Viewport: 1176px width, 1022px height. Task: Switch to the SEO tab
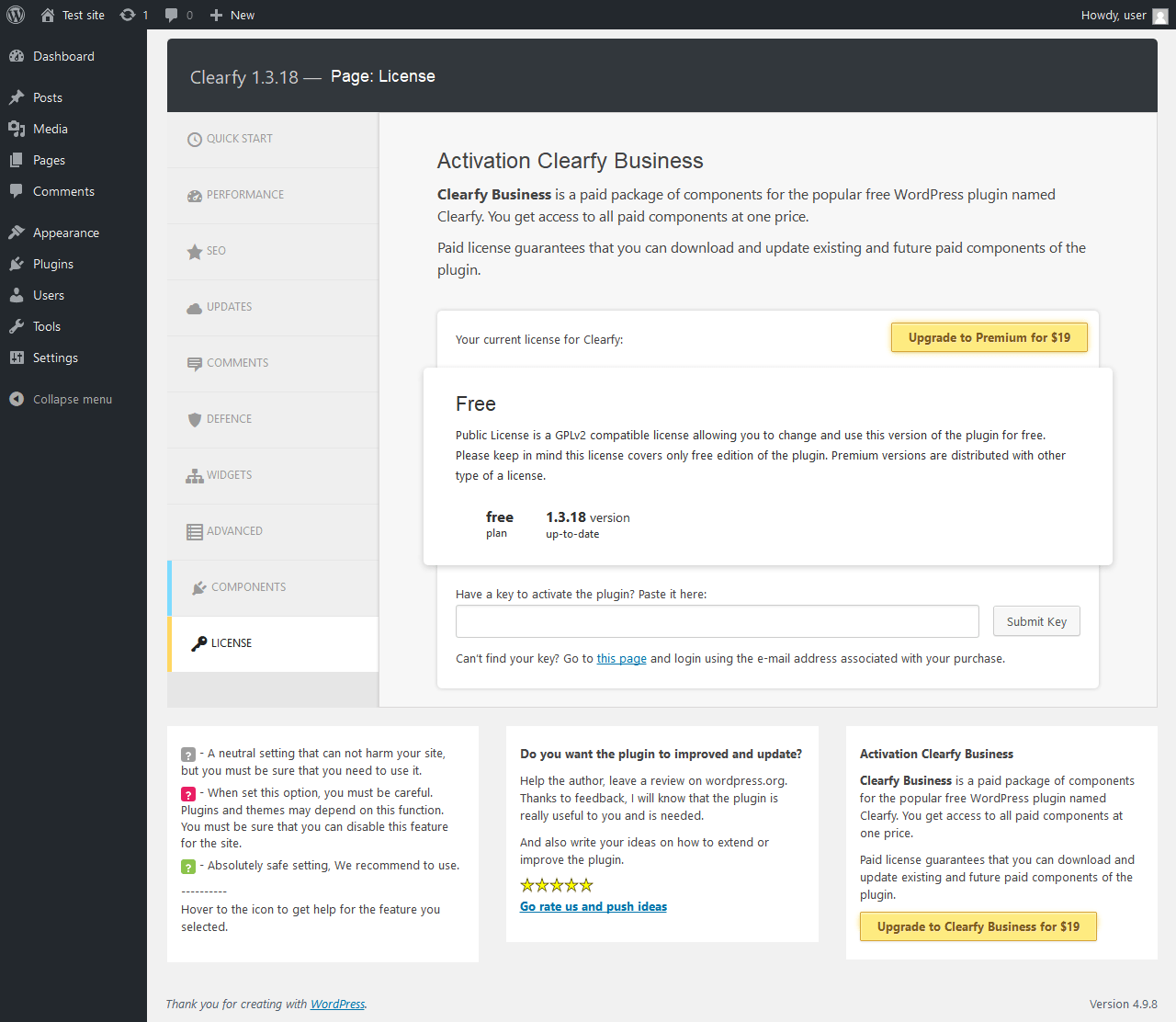273,252
